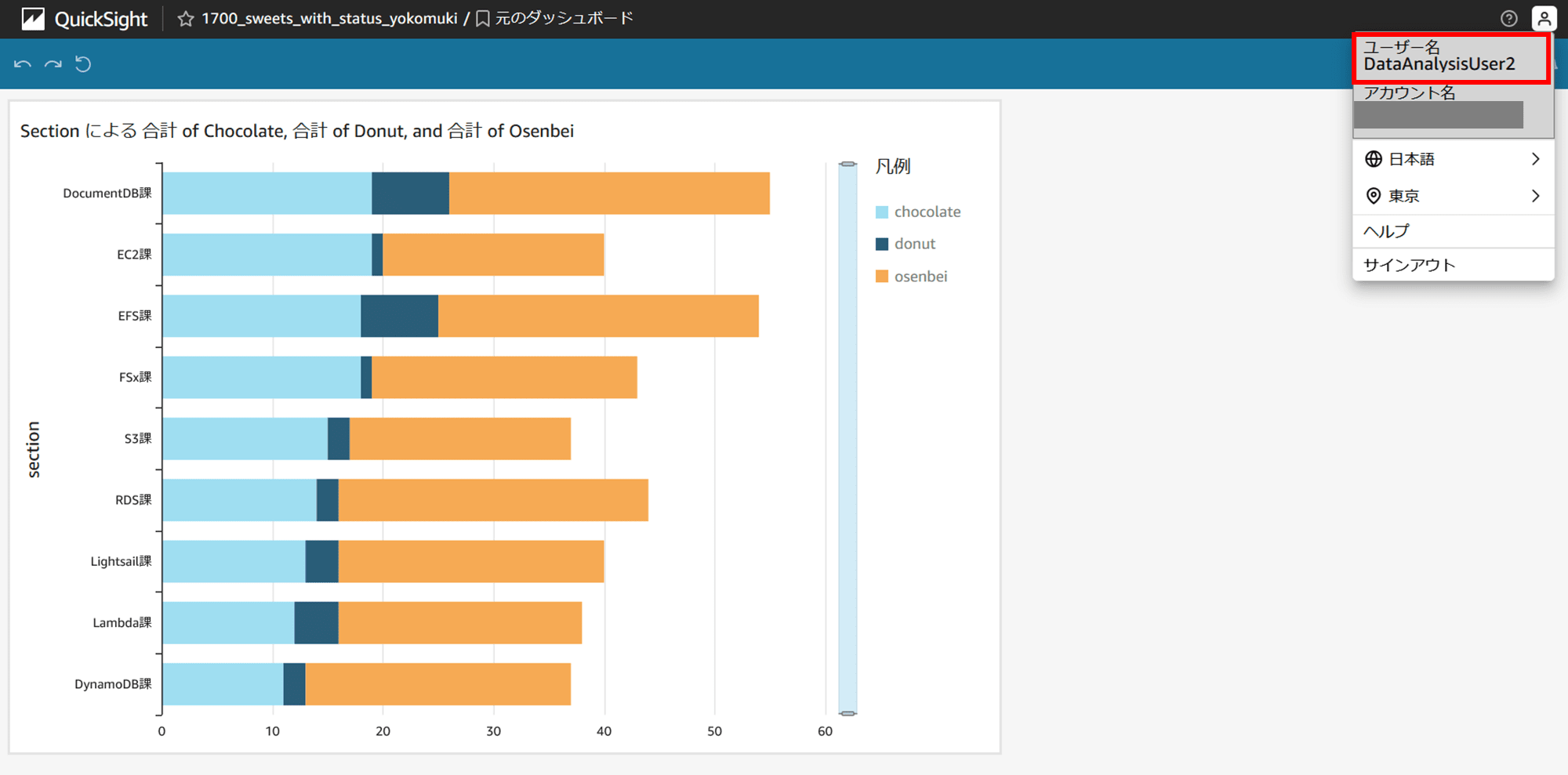Click the RDS課 axis label
Viewport: 1568px width, 775px height.
[133, 500]
